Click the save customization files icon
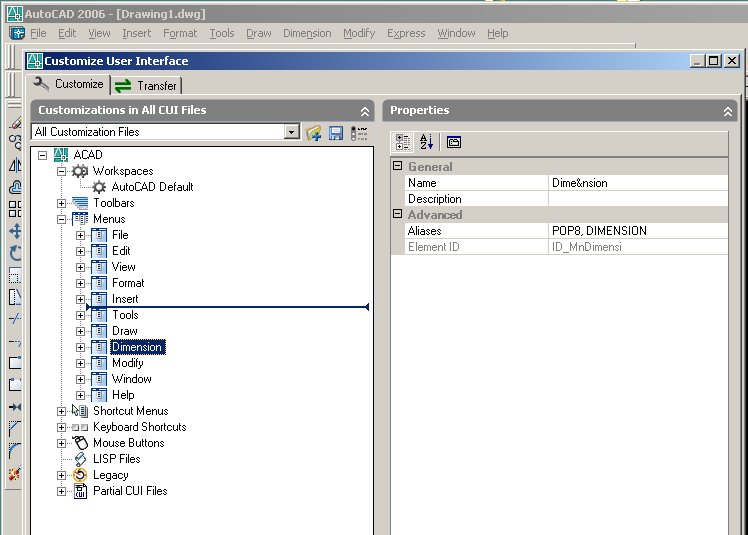748x535 pixels. pyautogui.click(x=336, y=133)
